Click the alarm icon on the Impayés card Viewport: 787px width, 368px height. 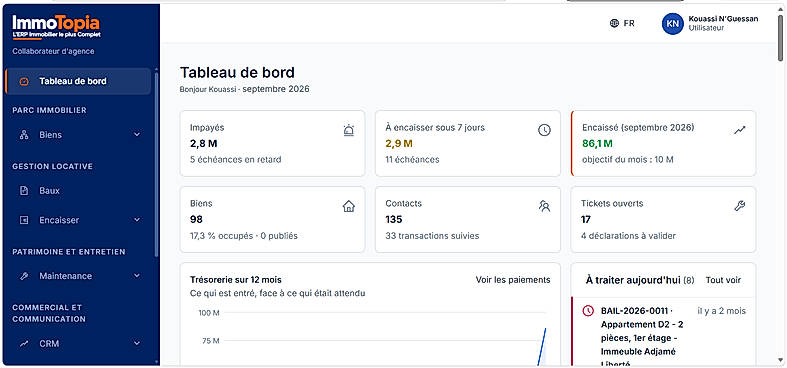(x=349, y=131)
